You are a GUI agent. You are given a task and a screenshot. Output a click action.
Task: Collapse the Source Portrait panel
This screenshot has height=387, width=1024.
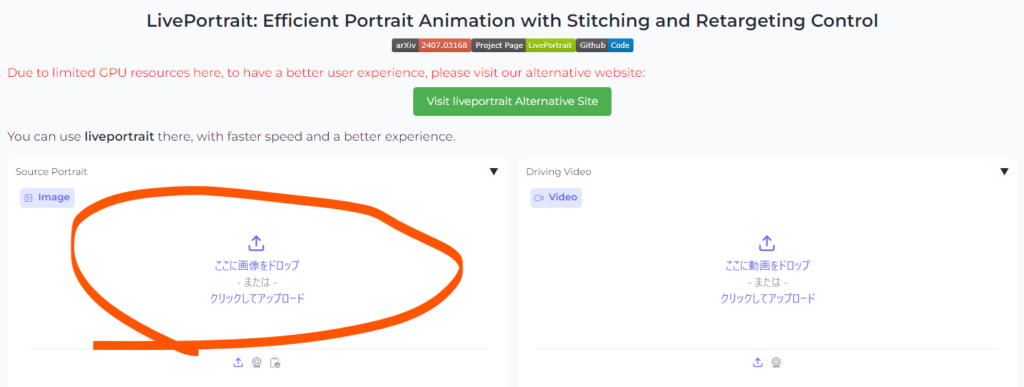point(494,172)
